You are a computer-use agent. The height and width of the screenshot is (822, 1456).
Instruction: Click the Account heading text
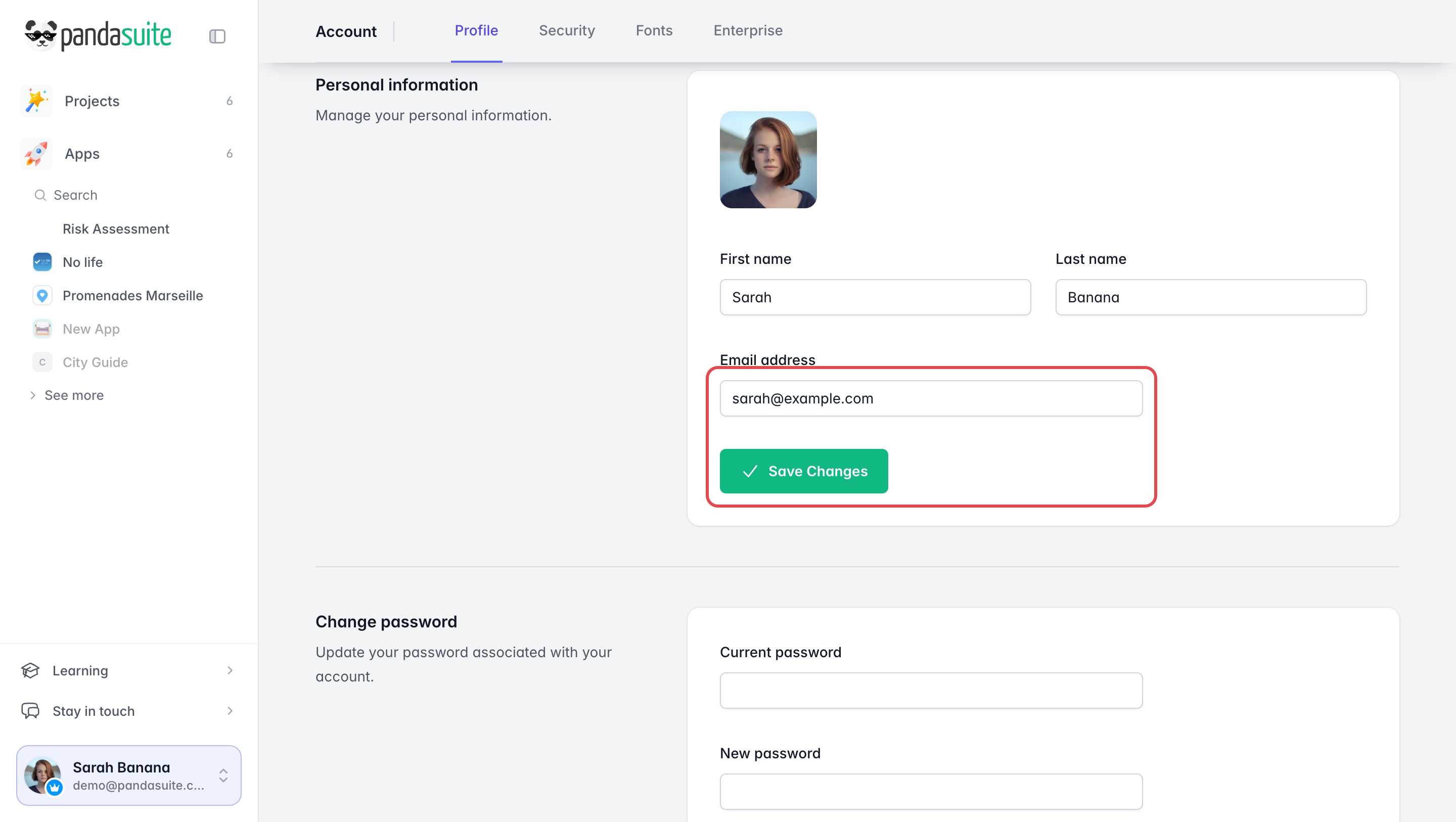point(346,32)
